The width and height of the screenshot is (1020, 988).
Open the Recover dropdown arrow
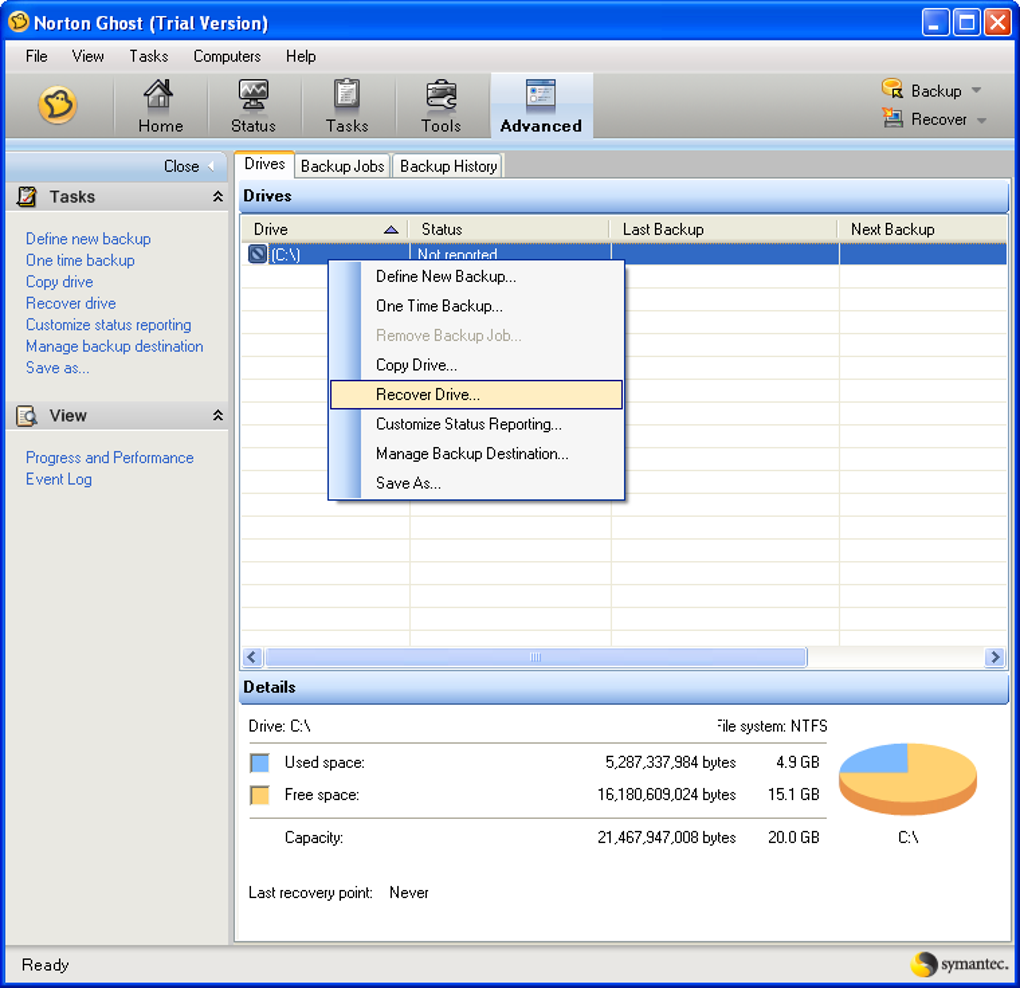point(982,120)
